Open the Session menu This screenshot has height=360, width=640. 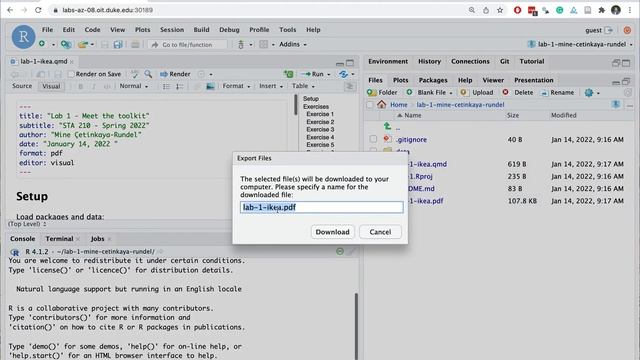(172, 30)
